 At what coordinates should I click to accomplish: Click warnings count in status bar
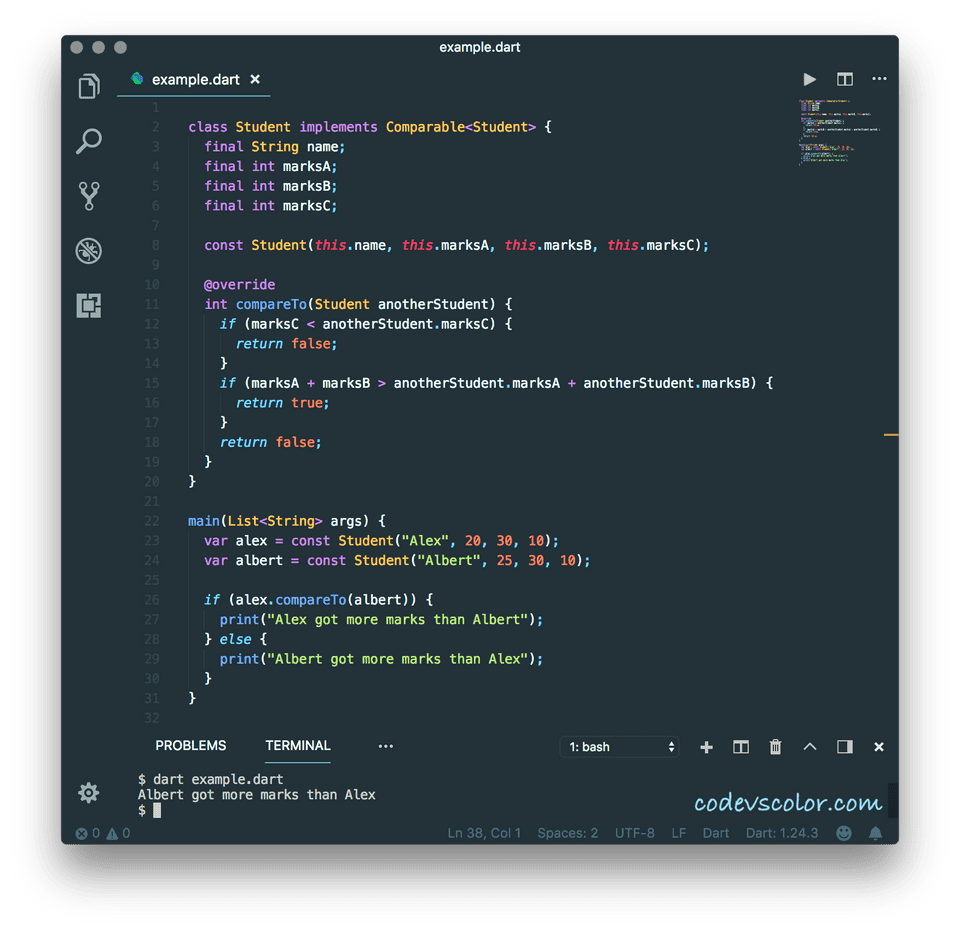click(x=118, y=833)
